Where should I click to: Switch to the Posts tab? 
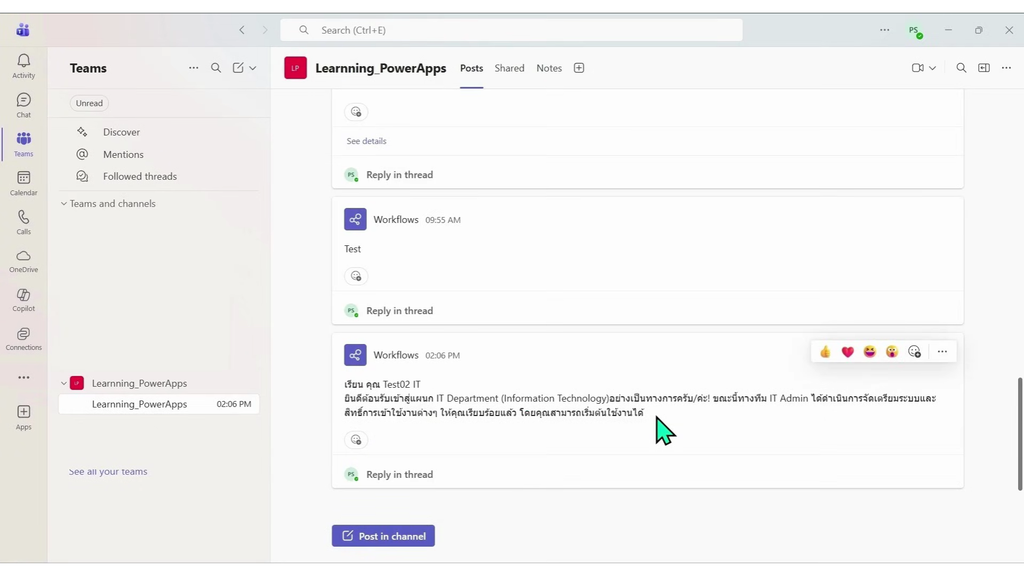[472, 68]
